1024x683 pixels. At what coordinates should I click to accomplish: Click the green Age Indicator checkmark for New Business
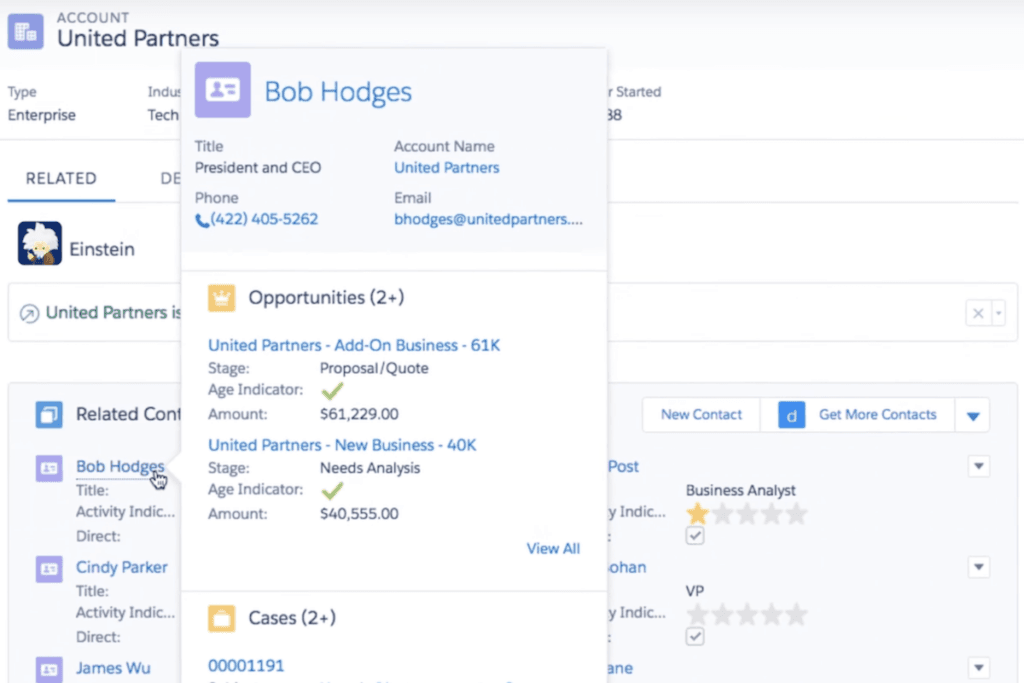(x=332, y=490)
